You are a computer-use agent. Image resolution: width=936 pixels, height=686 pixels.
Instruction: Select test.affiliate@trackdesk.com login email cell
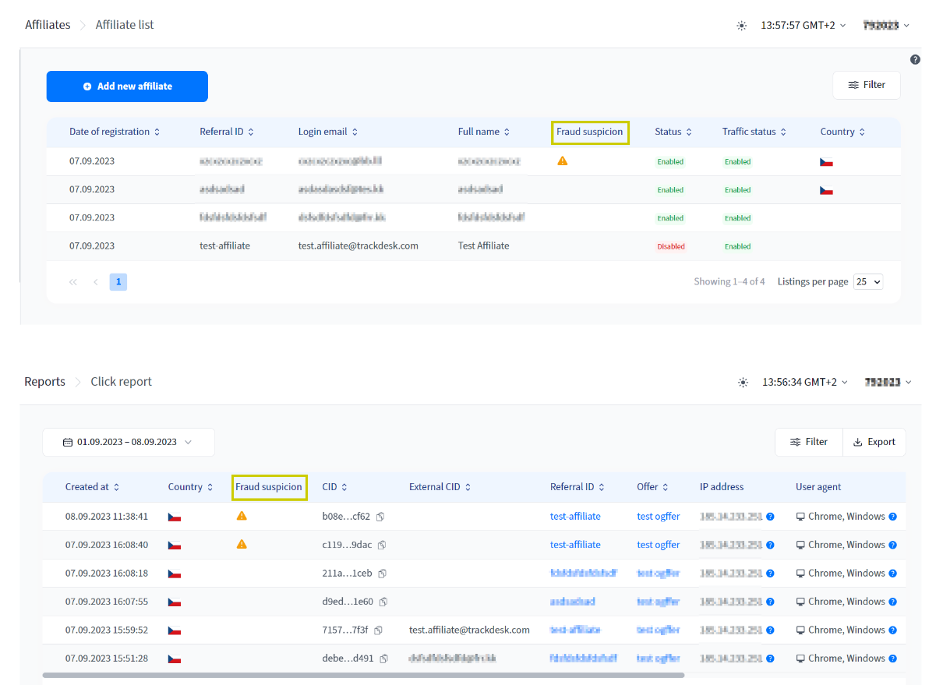[x=358, y=246]
